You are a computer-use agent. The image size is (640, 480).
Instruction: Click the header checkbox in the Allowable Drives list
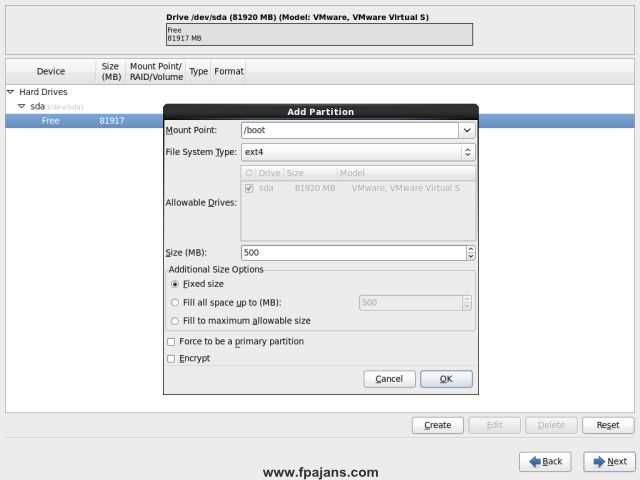pyautogui.click(x=249, y=173)
